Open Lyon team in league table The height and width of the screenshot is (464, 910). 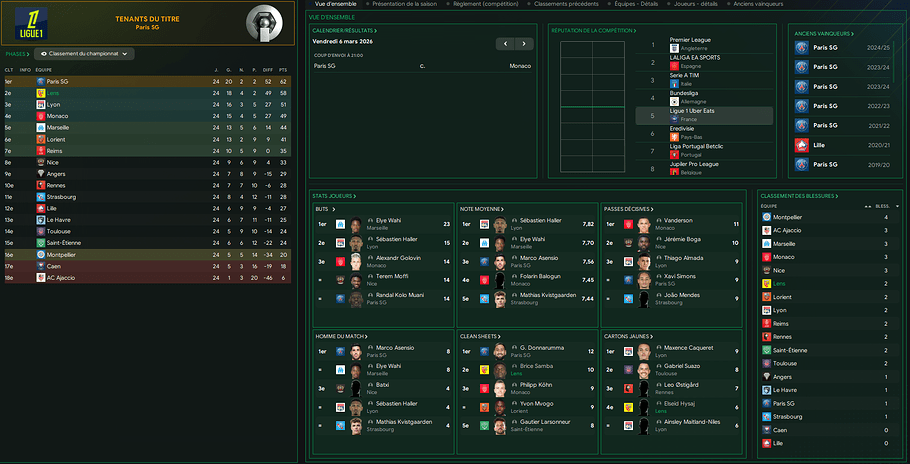click(53, 105)
